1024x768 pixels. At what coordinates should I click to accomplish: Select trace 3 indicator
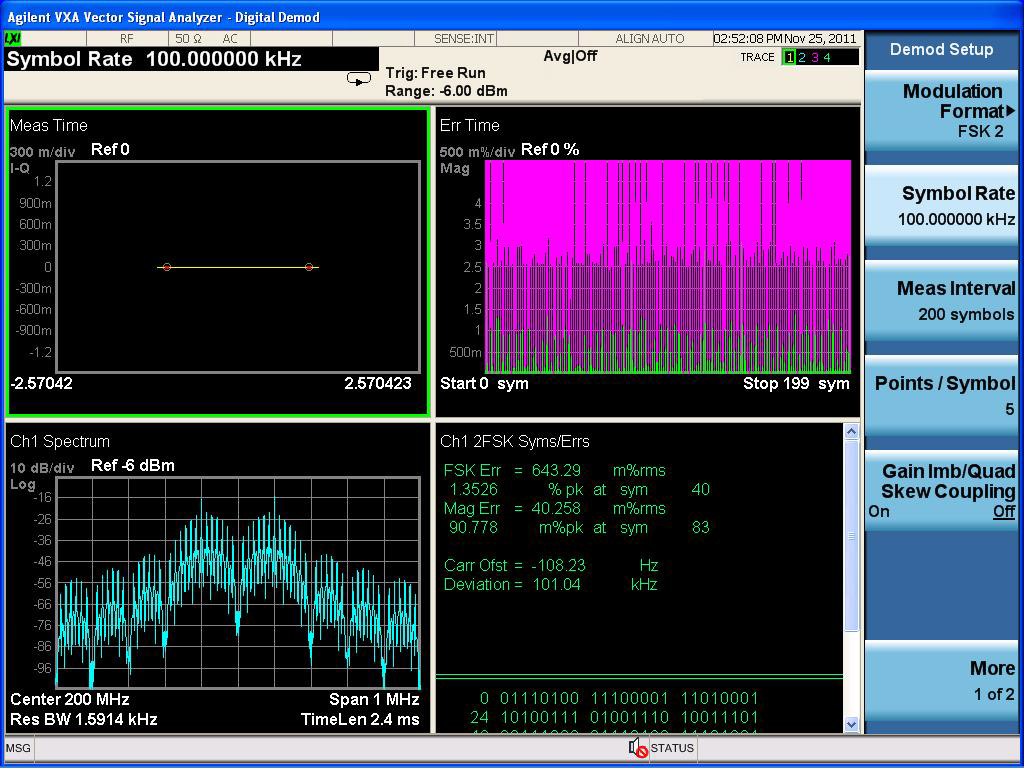point(814,57)
